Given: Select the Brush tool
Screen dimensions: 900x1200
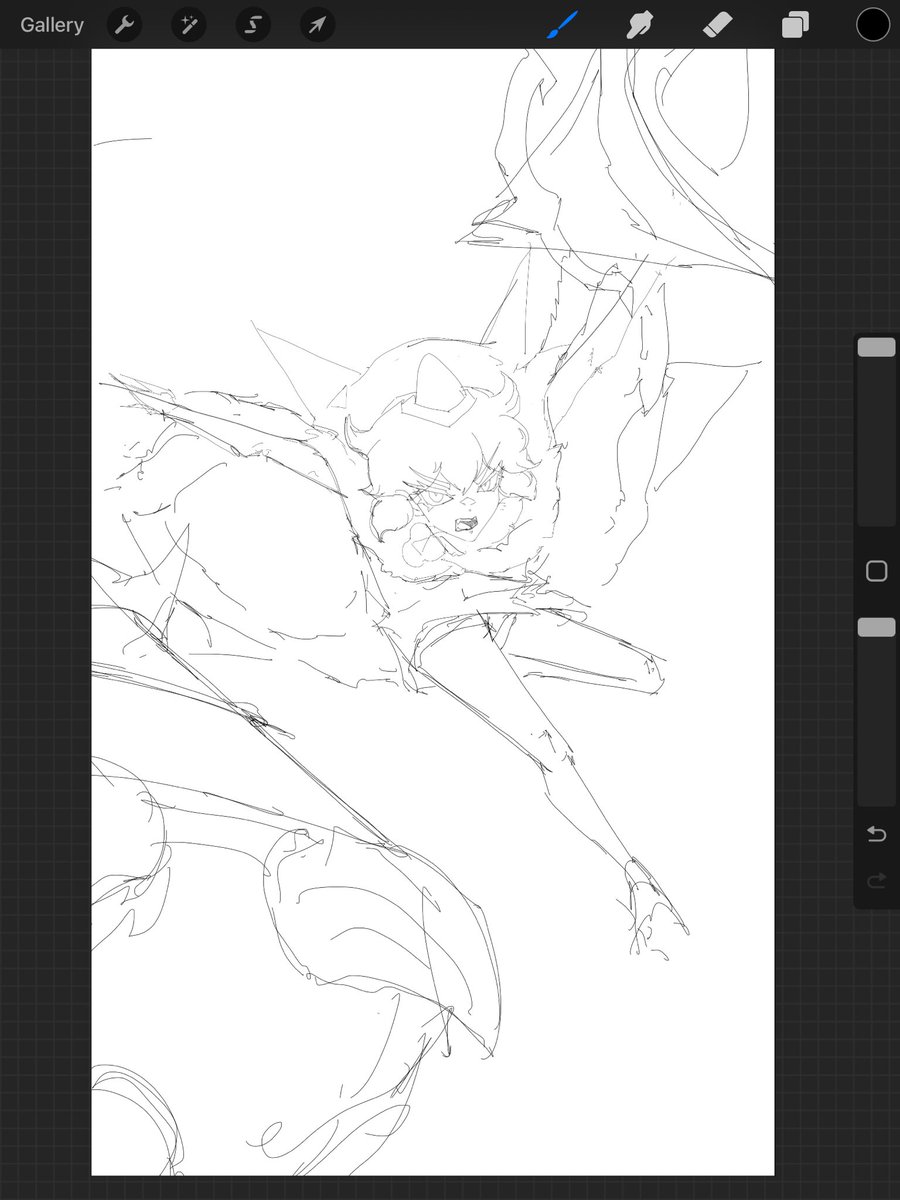Looking at the screenshot, I should tap(563, 25).
